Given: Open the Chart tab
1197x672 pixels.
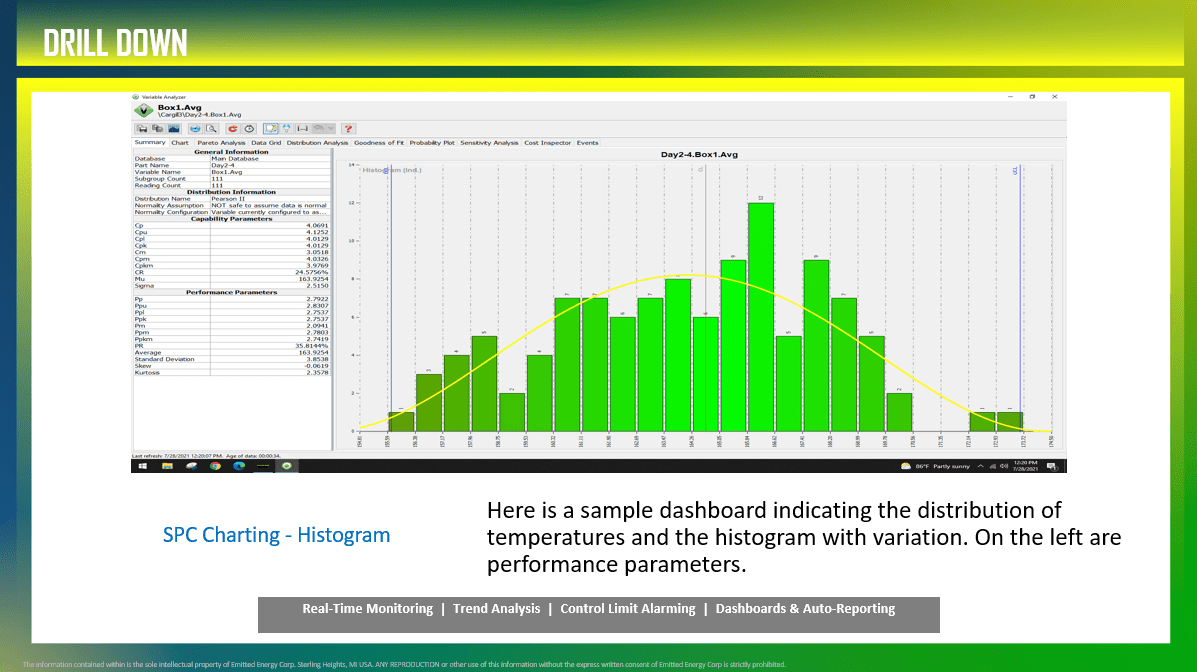Looking at the screenshot, I should [179, 143].
